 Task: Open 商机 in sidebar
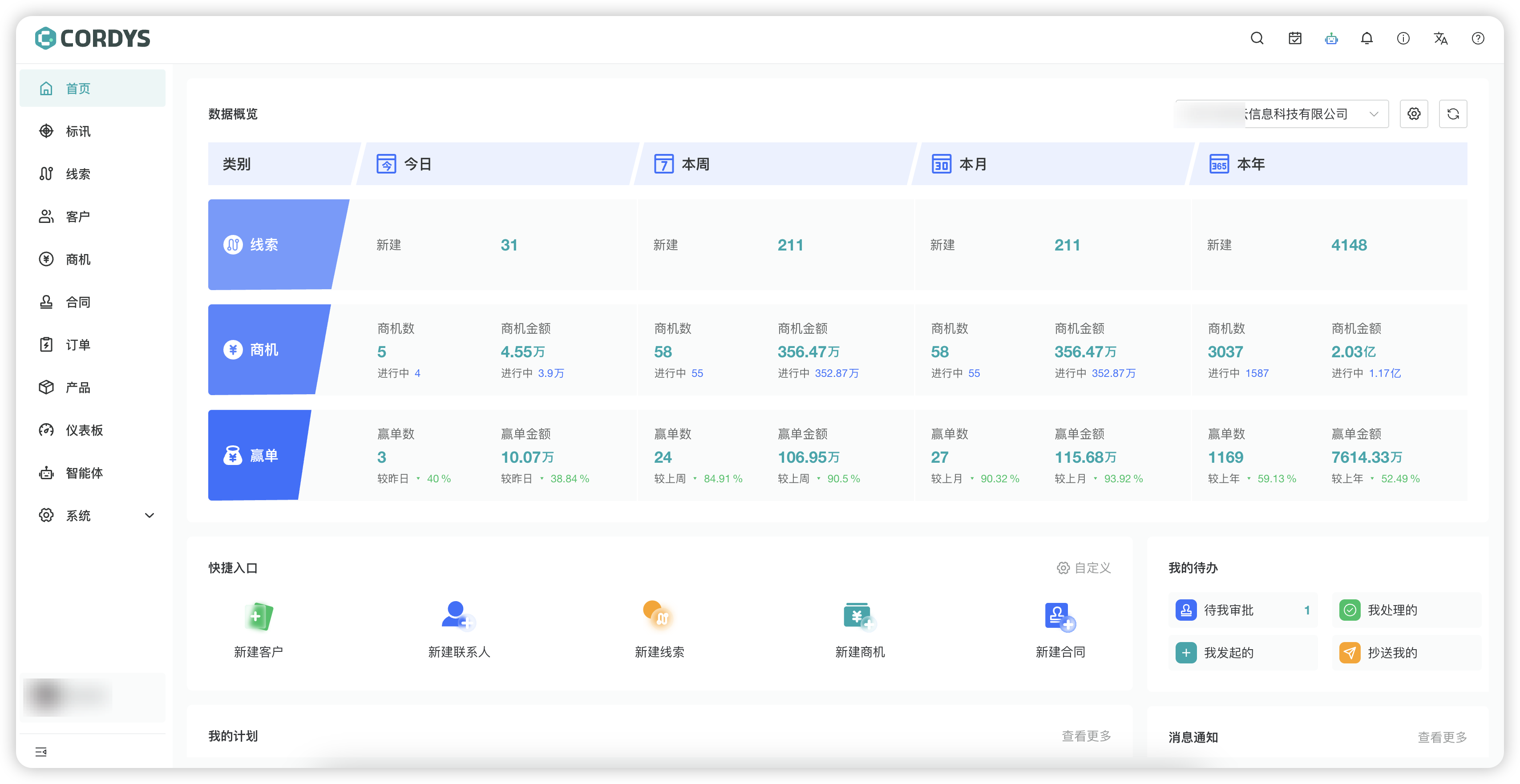pyautogui.click(x=93, y=259)
